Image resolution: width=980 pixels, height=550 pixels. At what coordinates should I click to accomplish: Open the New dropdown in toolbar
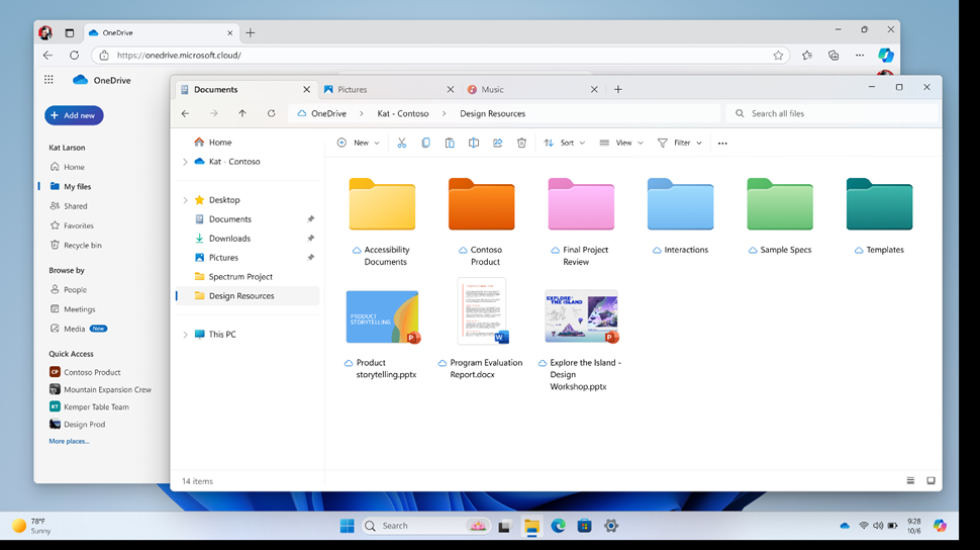coord(359,143)
